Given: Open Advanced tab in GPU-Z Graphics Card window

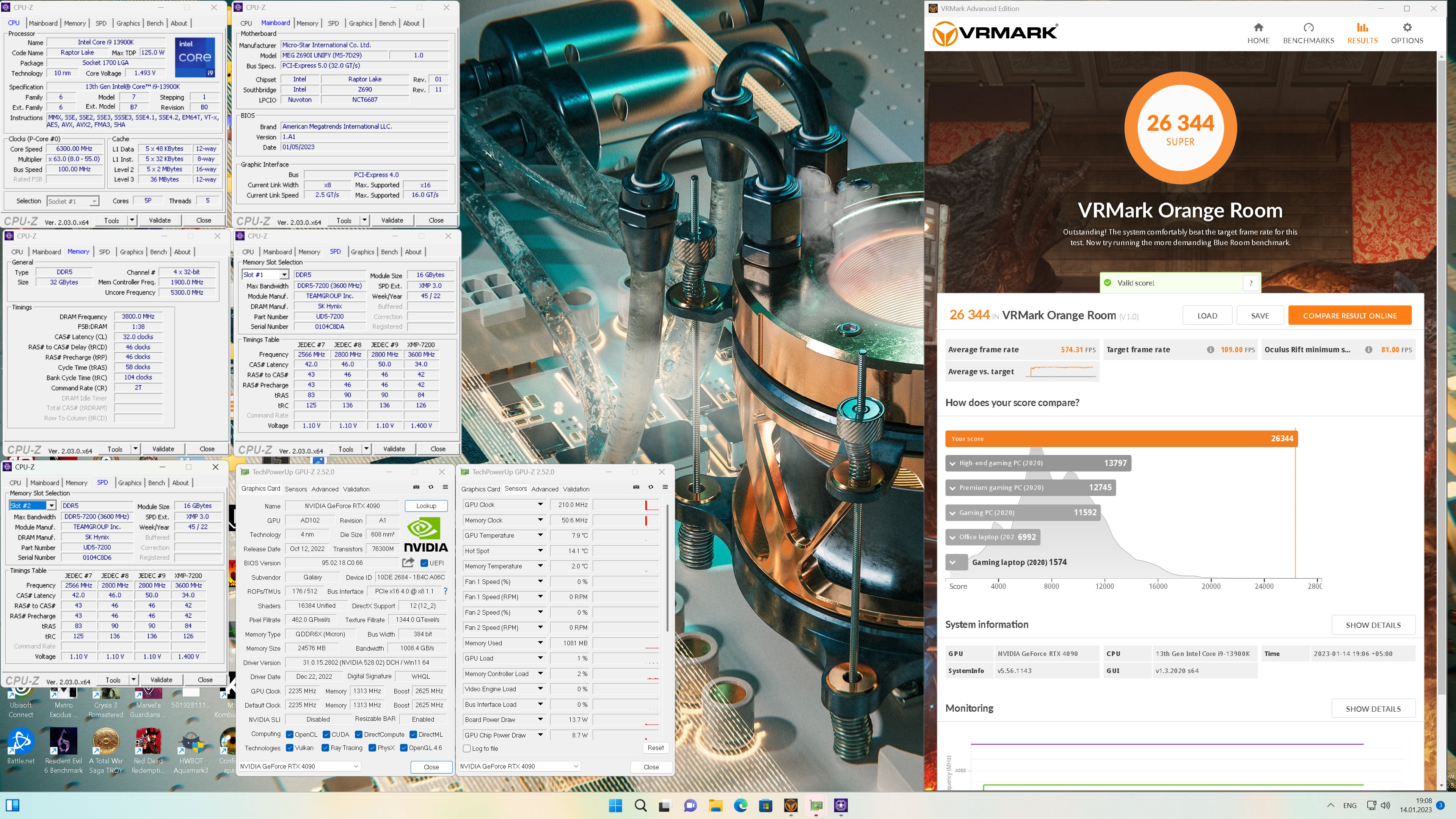Looking at the screenshot, I should coord(325,489).
